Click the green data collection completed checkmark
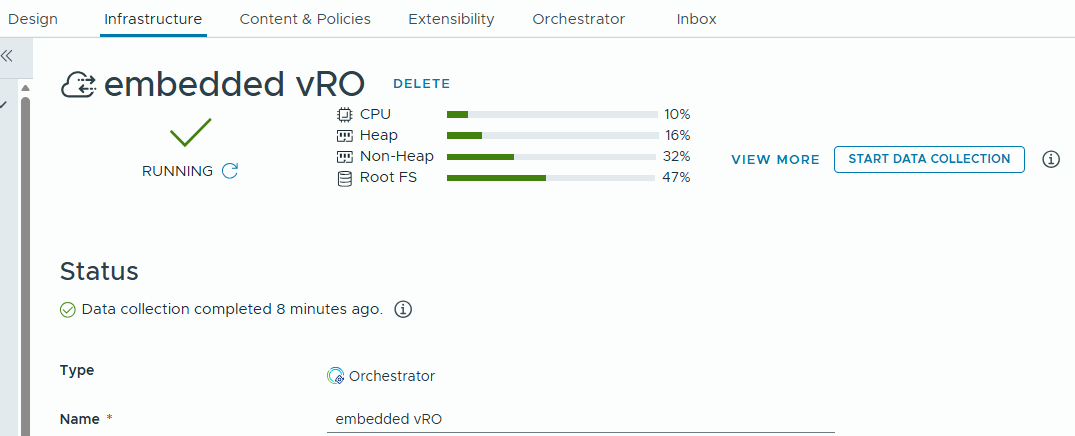The height and width of the screenshot is (436, 1075). 68,310
